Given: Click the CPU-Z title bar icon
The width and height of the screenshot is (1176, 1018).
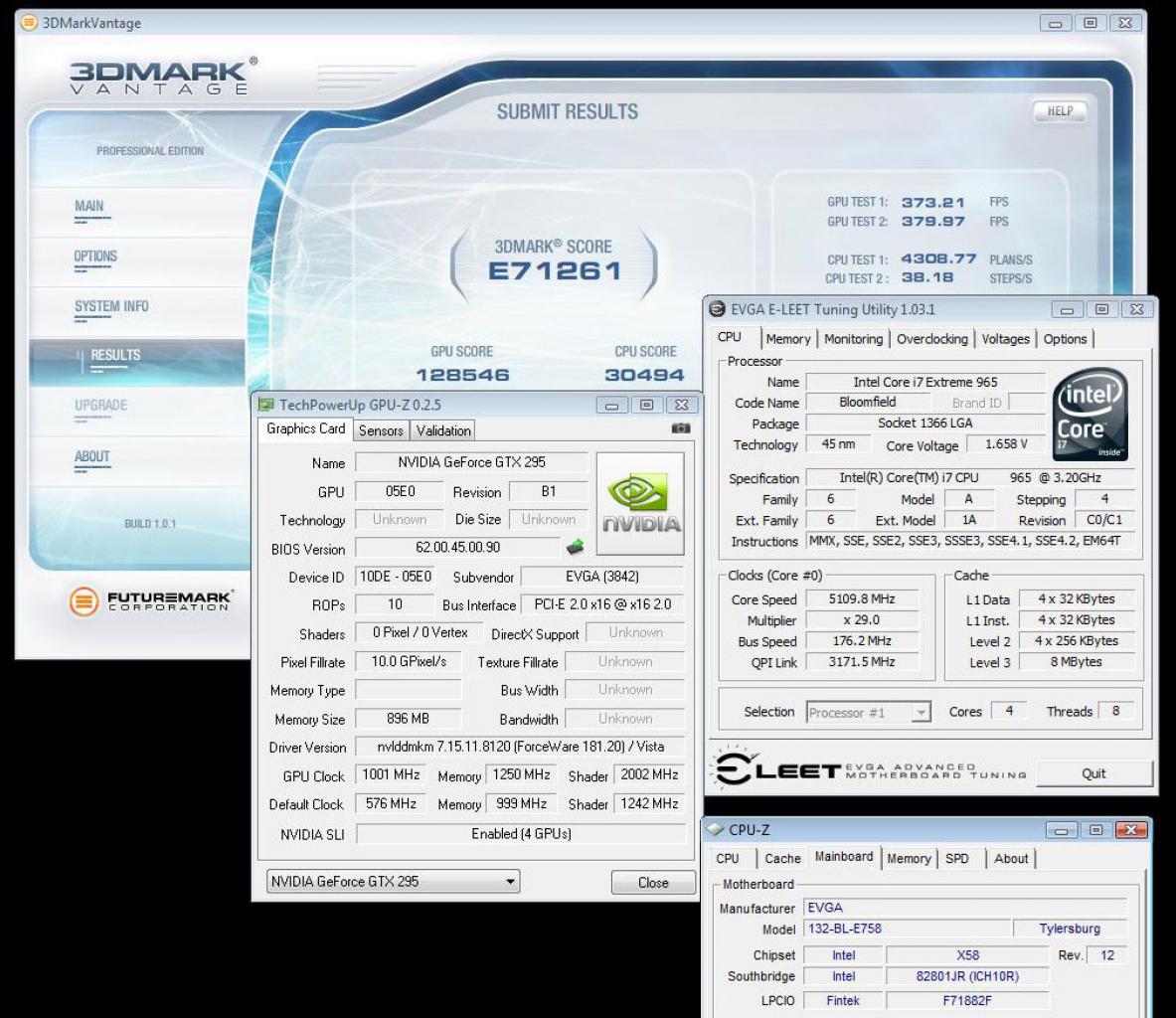Looking at the screenshot, I should pyautogui.click(x=716, y=830).
